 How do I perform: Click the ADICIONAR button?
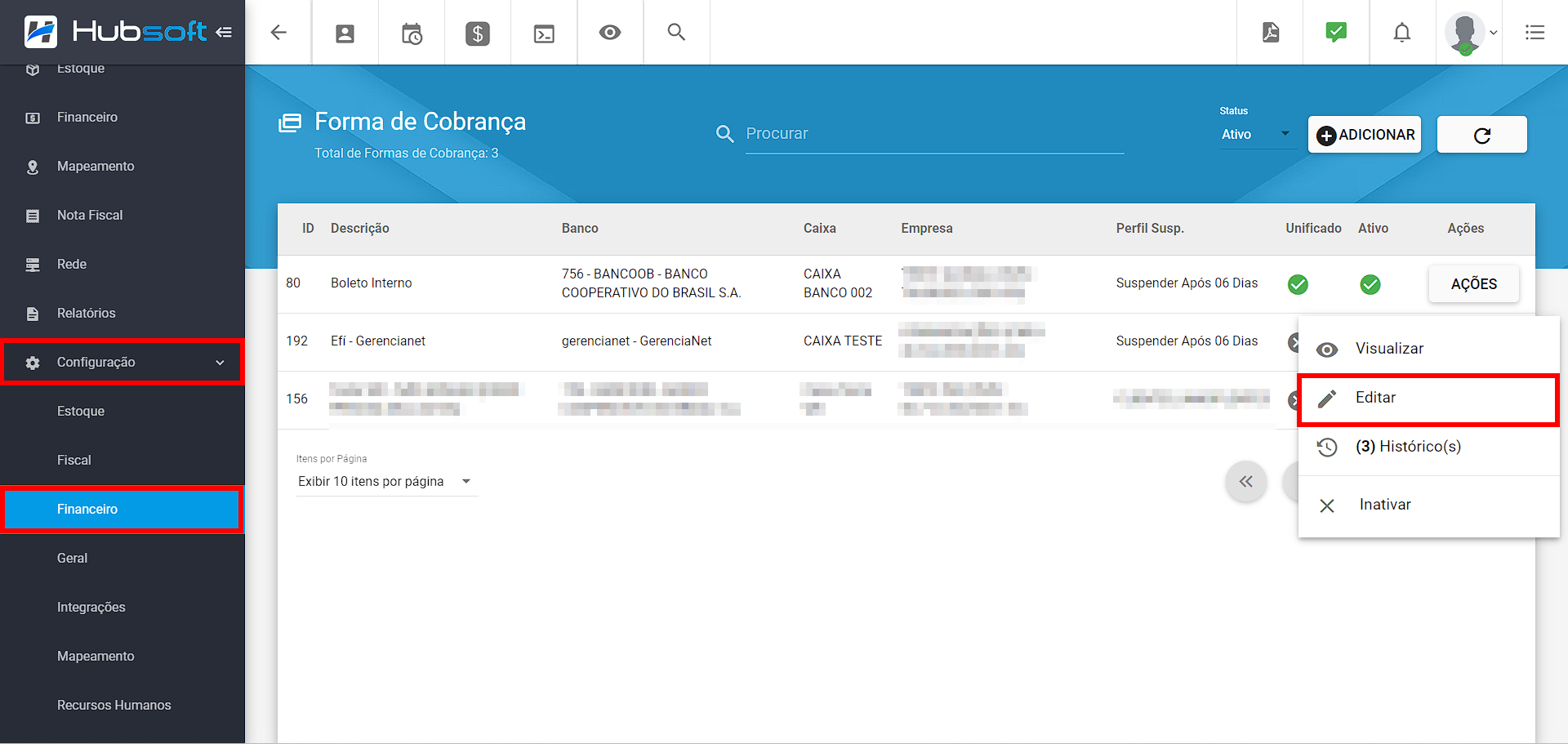(1365, 135)
